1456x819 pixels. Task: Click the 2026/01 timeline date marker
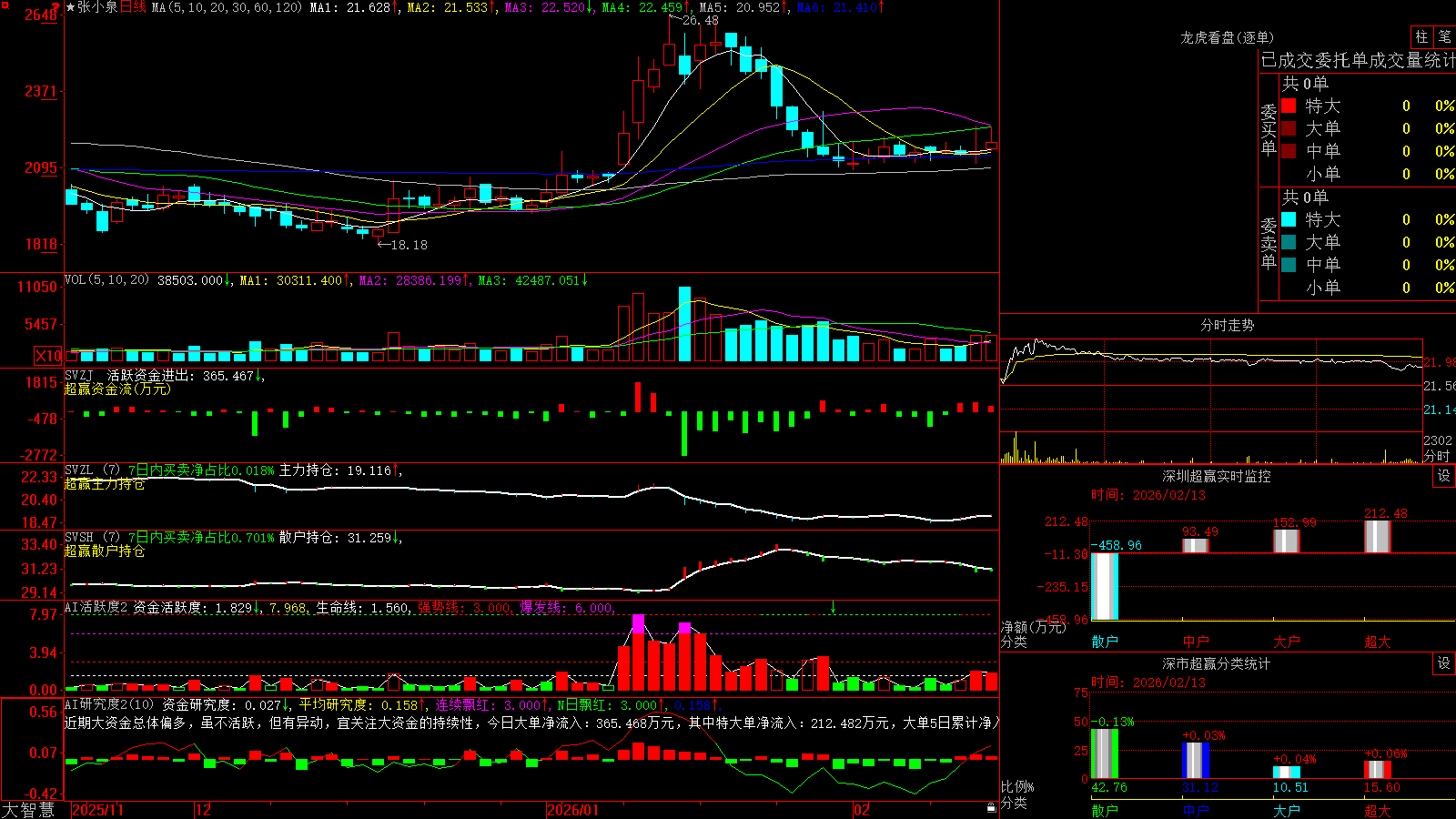tap(573, 810)
